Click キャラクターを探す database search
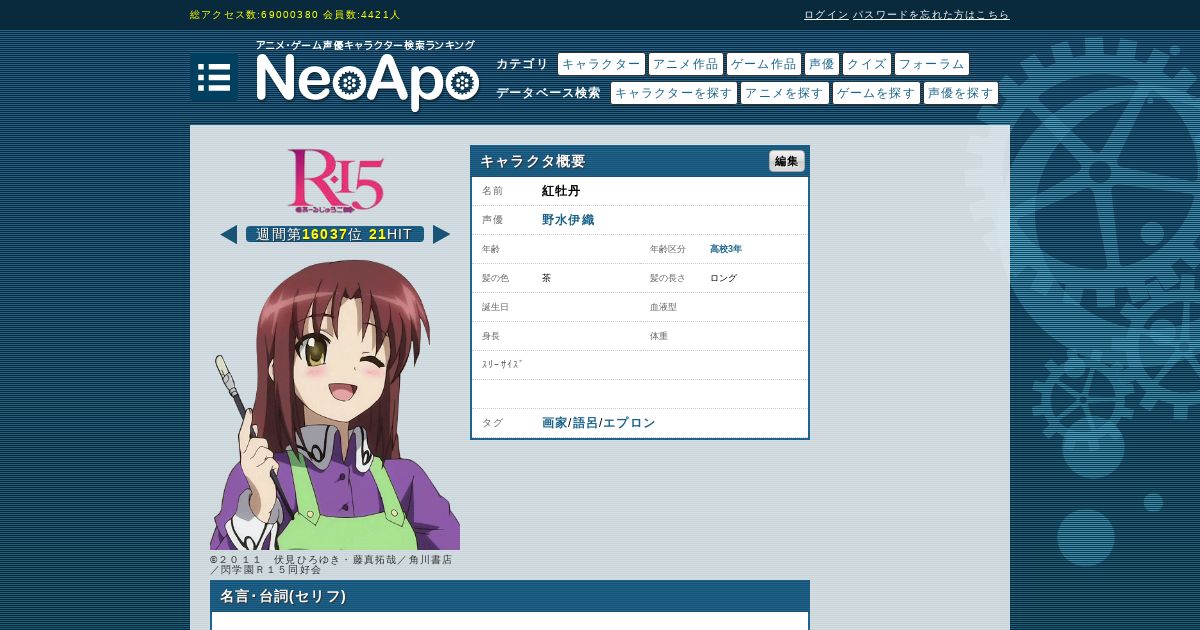 [x=674, y=93]
